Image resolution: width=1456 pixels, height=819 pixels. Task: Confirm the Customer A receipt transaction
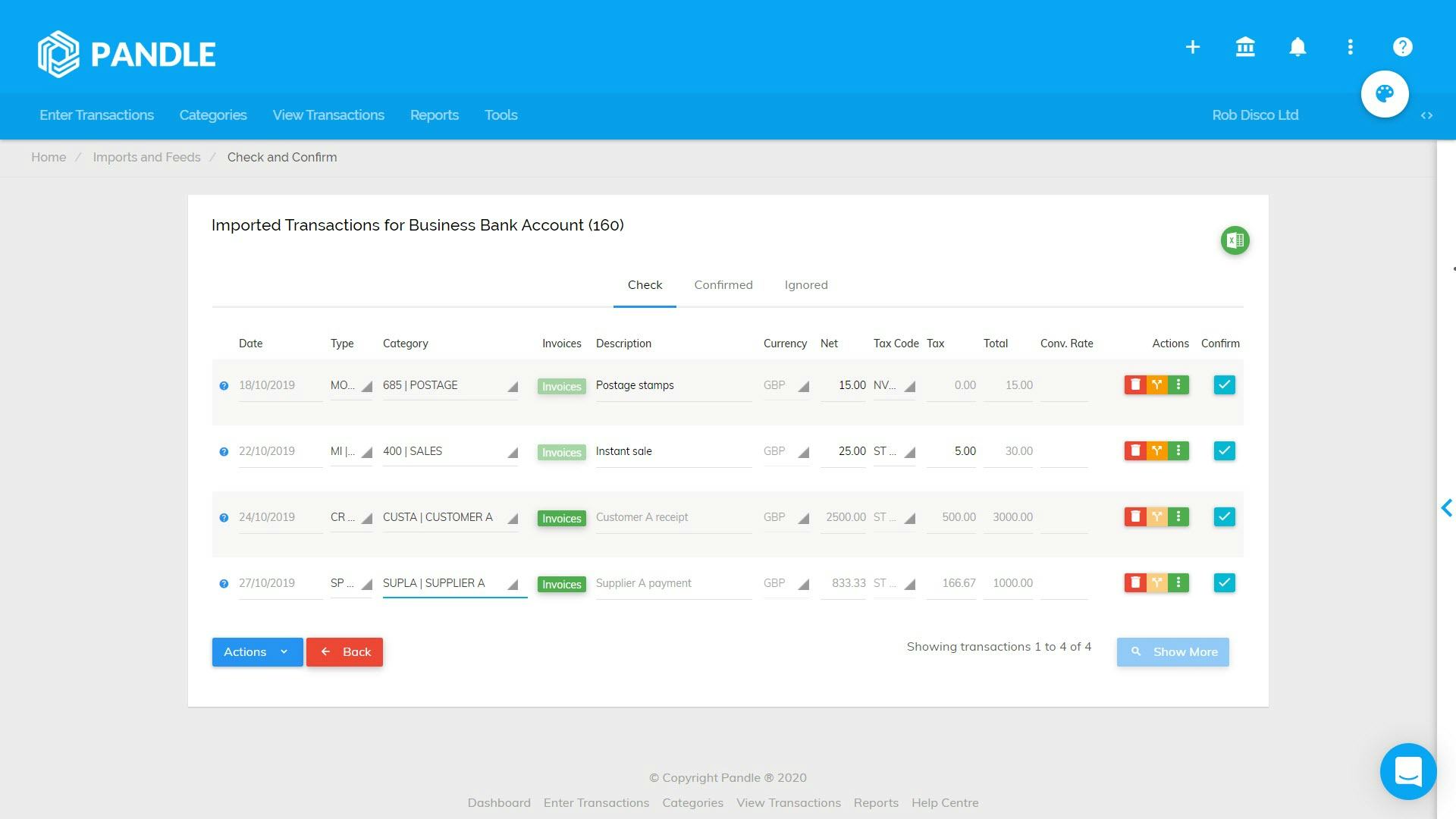pyautogui.click(x=1224, y=517)
